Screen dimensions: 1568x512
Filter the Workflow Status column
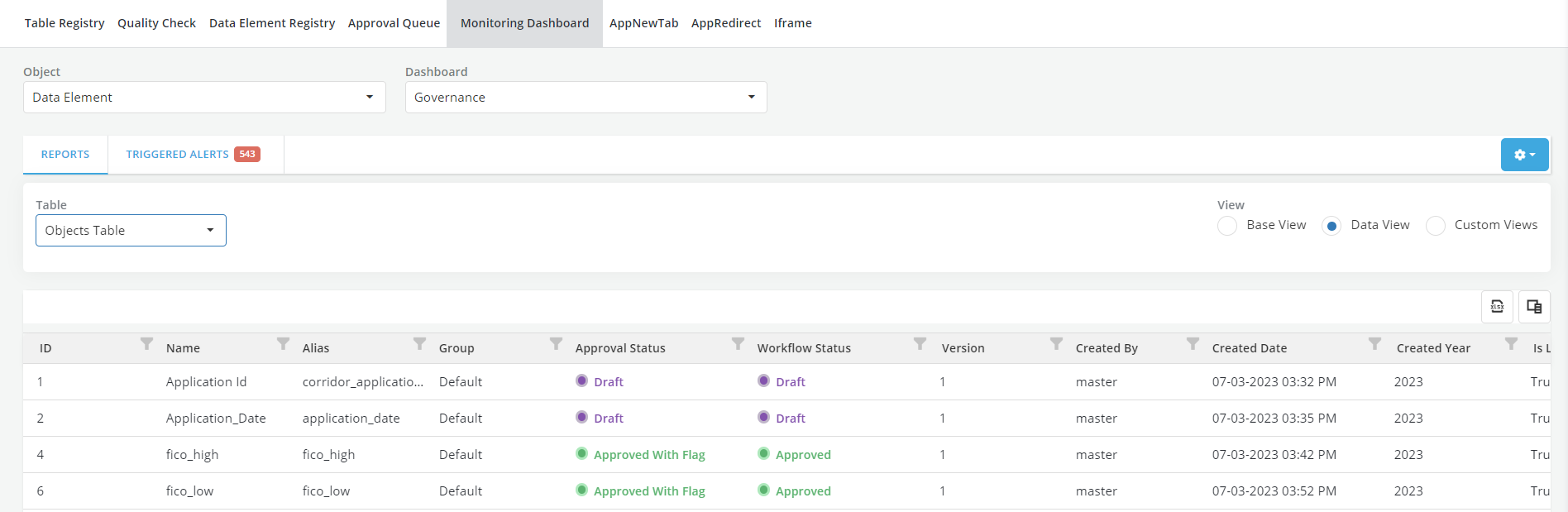tap(920, 343)
